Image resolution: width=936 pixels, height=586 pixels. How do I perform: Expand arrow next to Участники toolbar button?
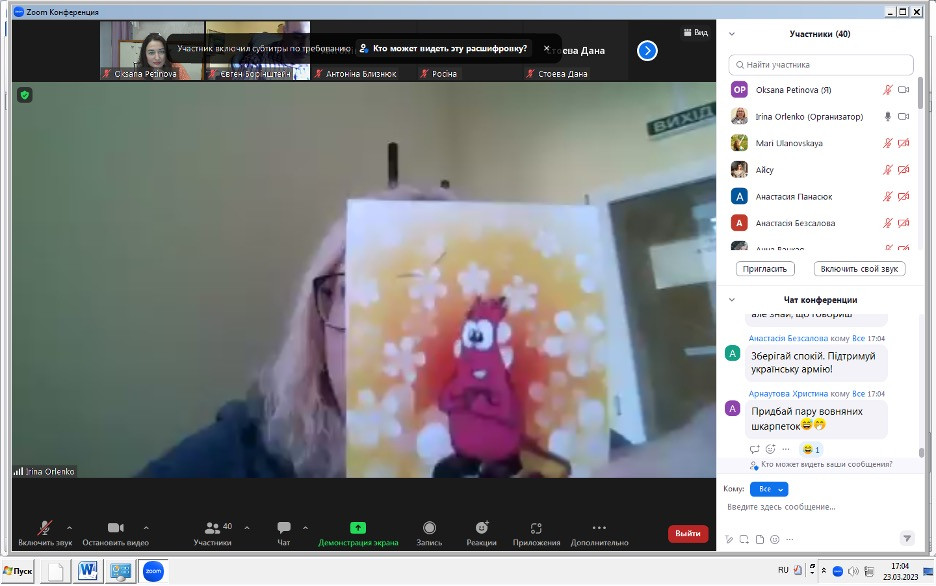click(247, 528)
